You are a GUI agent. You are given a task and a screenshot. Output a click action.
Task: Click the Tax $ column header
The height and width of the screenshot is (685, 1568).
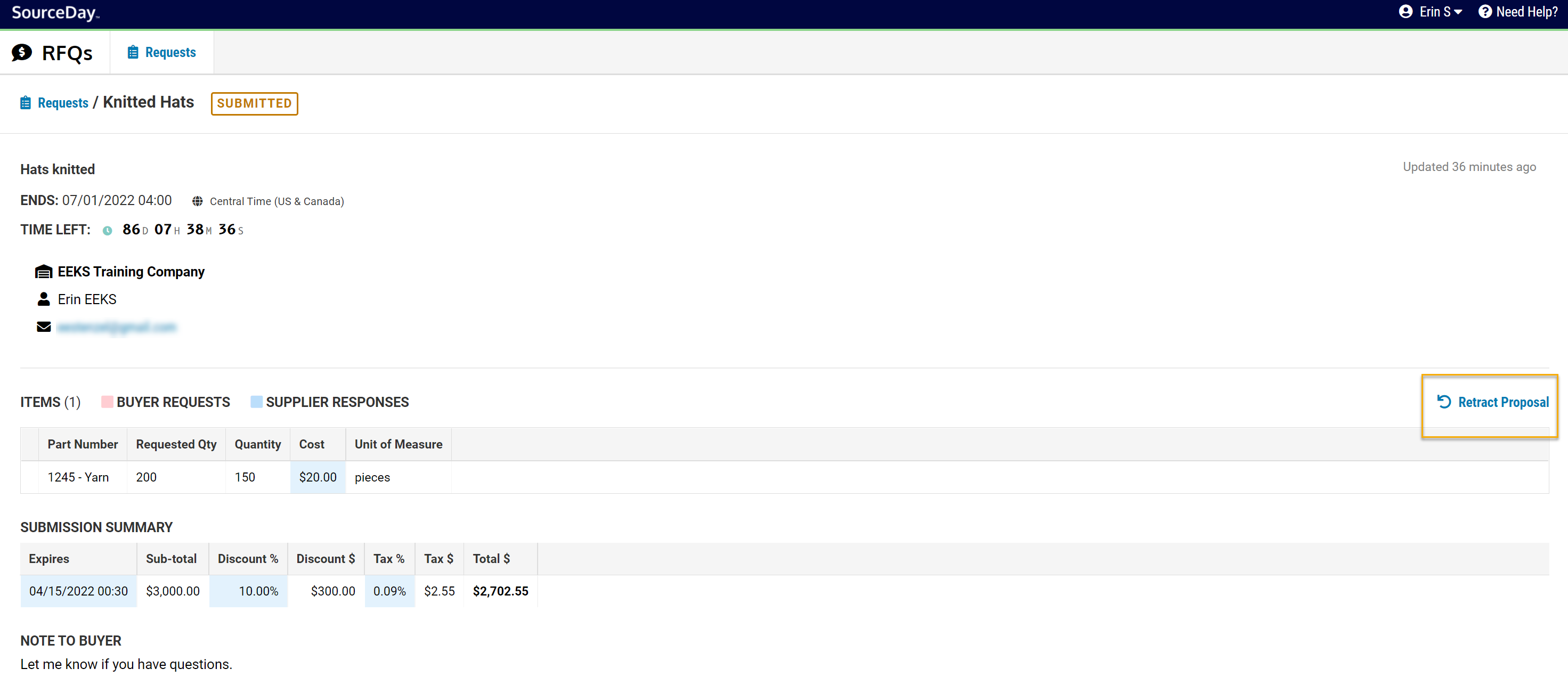tap(439, 558)
